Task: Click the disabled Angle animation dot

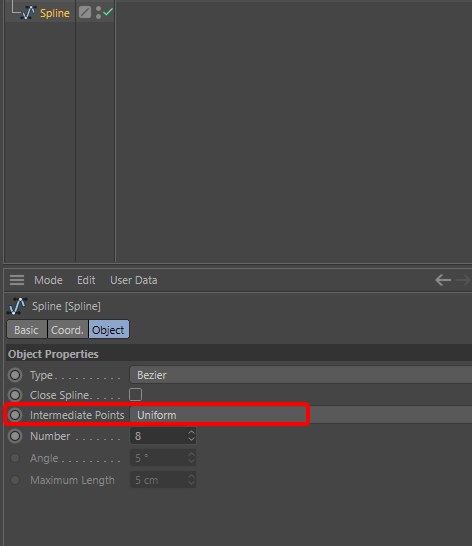Action: pos(15,458)
